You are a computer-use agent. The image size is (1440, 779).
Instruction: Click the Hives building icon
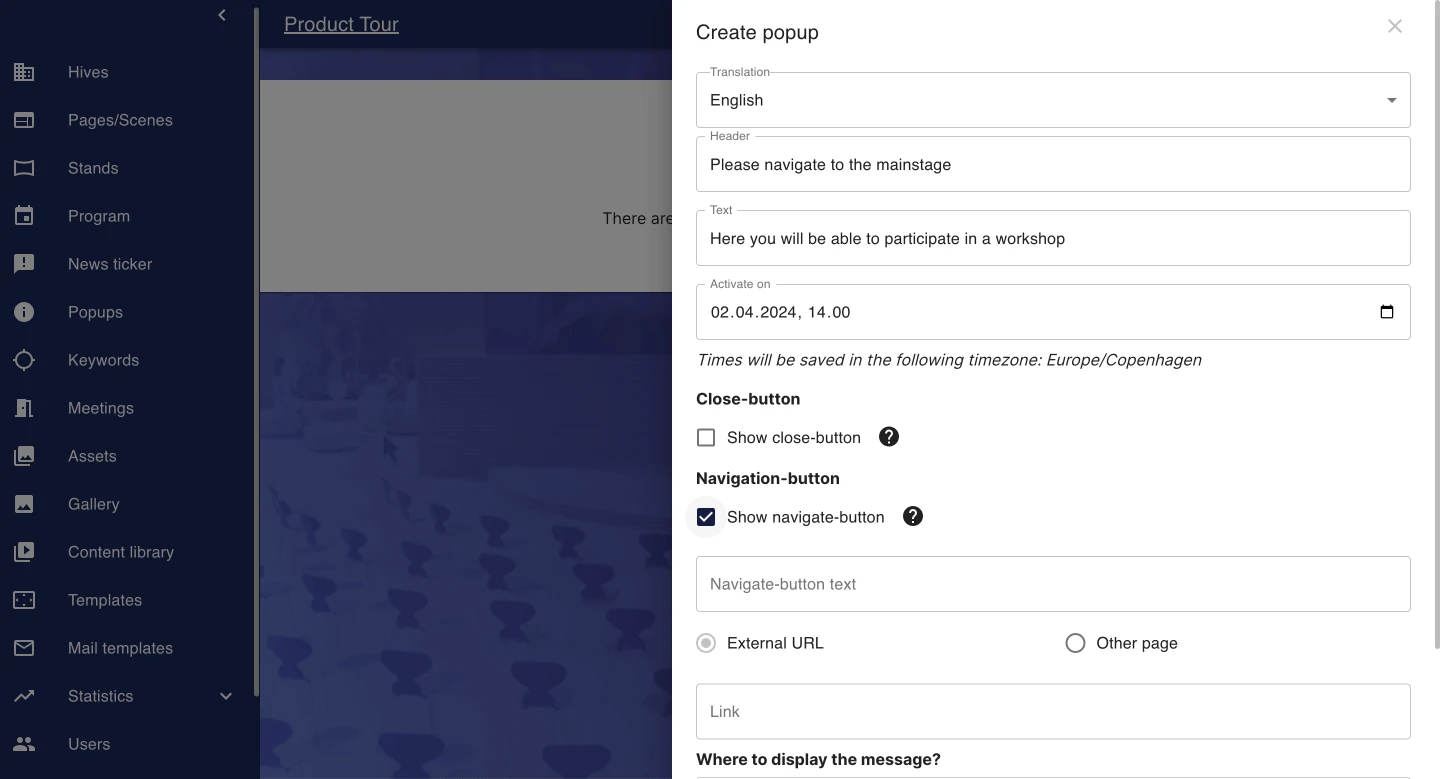point(24,72)
